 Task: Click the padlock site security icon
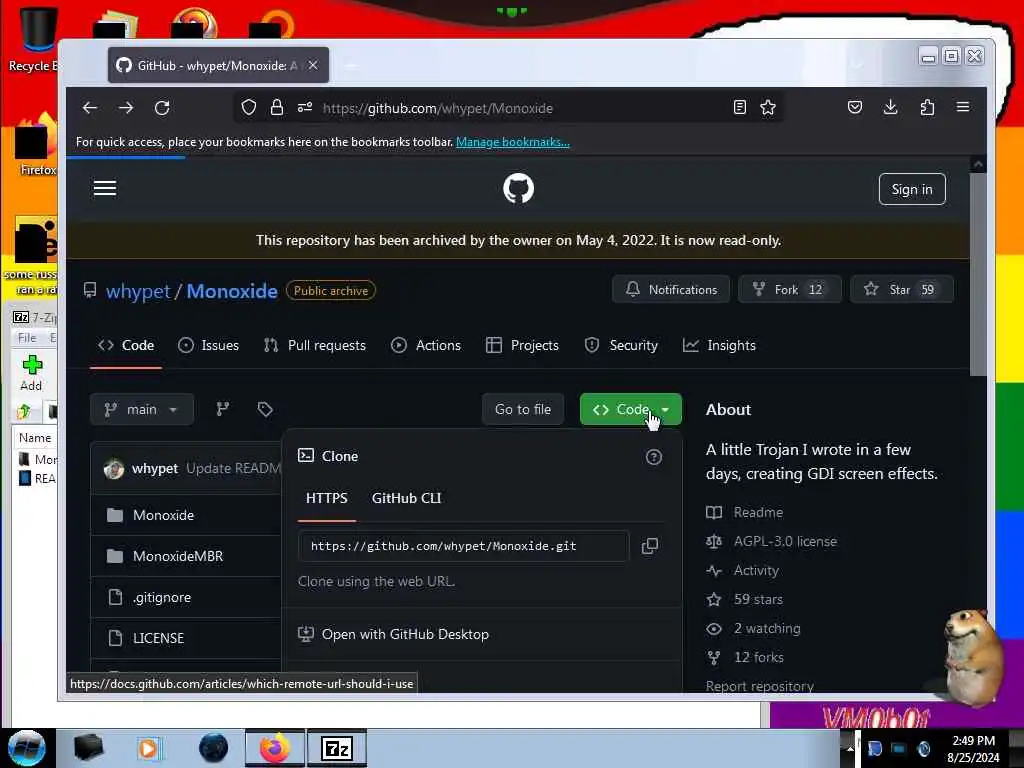coord(277,108)
